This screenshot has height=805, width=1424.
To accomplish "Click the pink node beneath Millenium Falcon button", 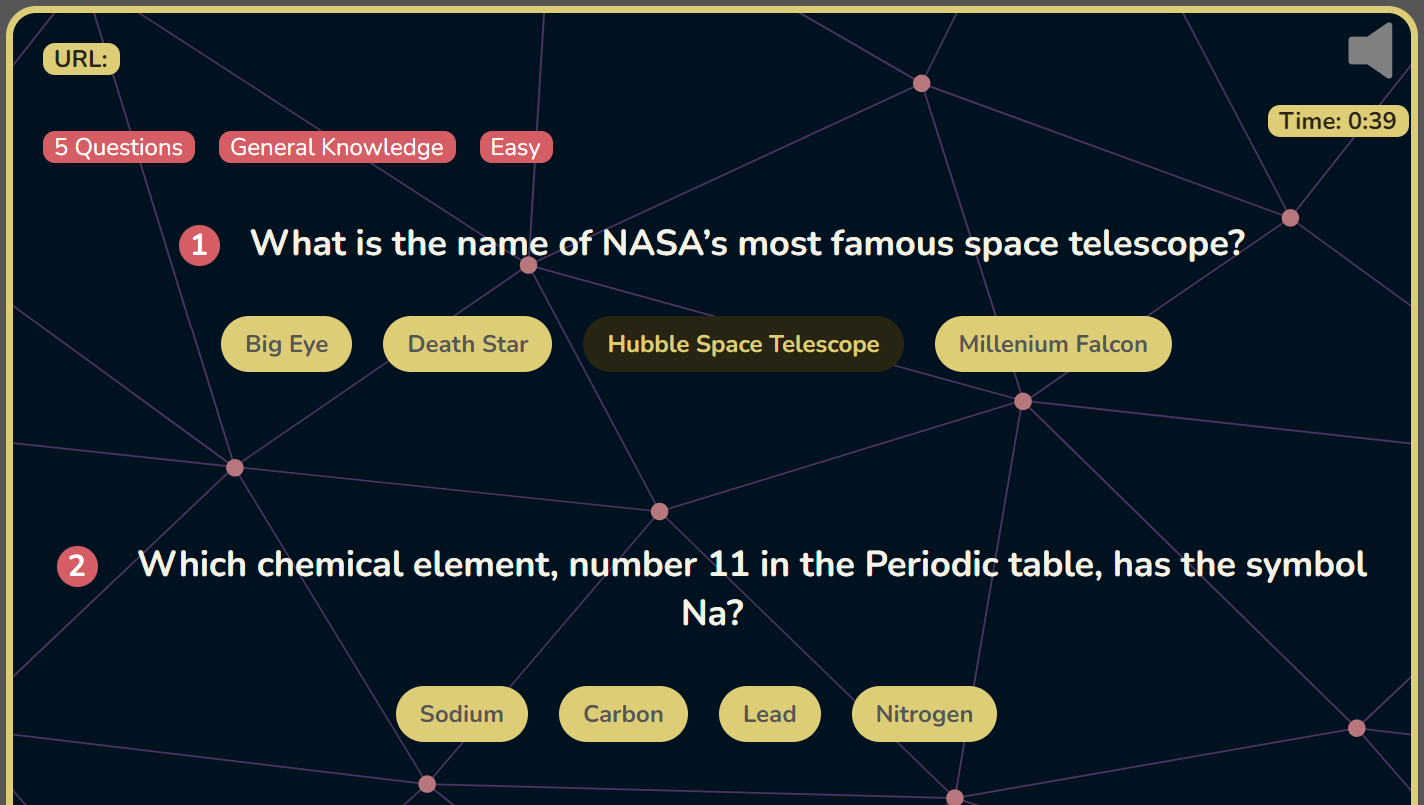I will [1022, 401].
